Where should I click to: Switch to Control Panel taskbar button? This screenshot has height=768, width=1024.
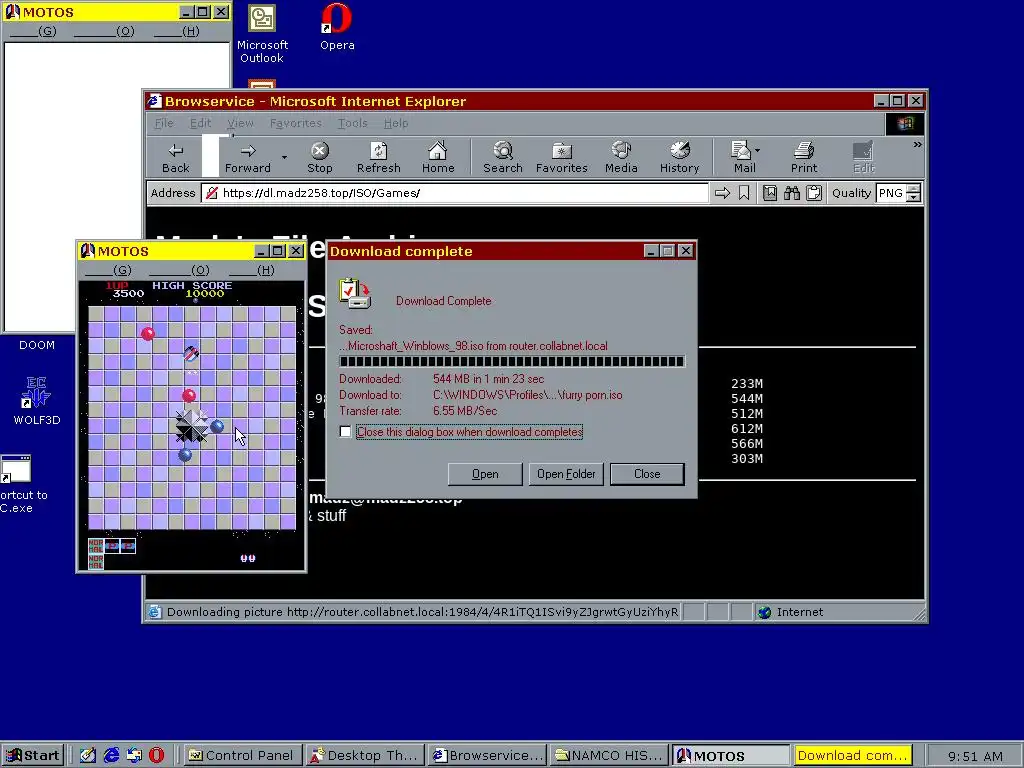(242, 756)
